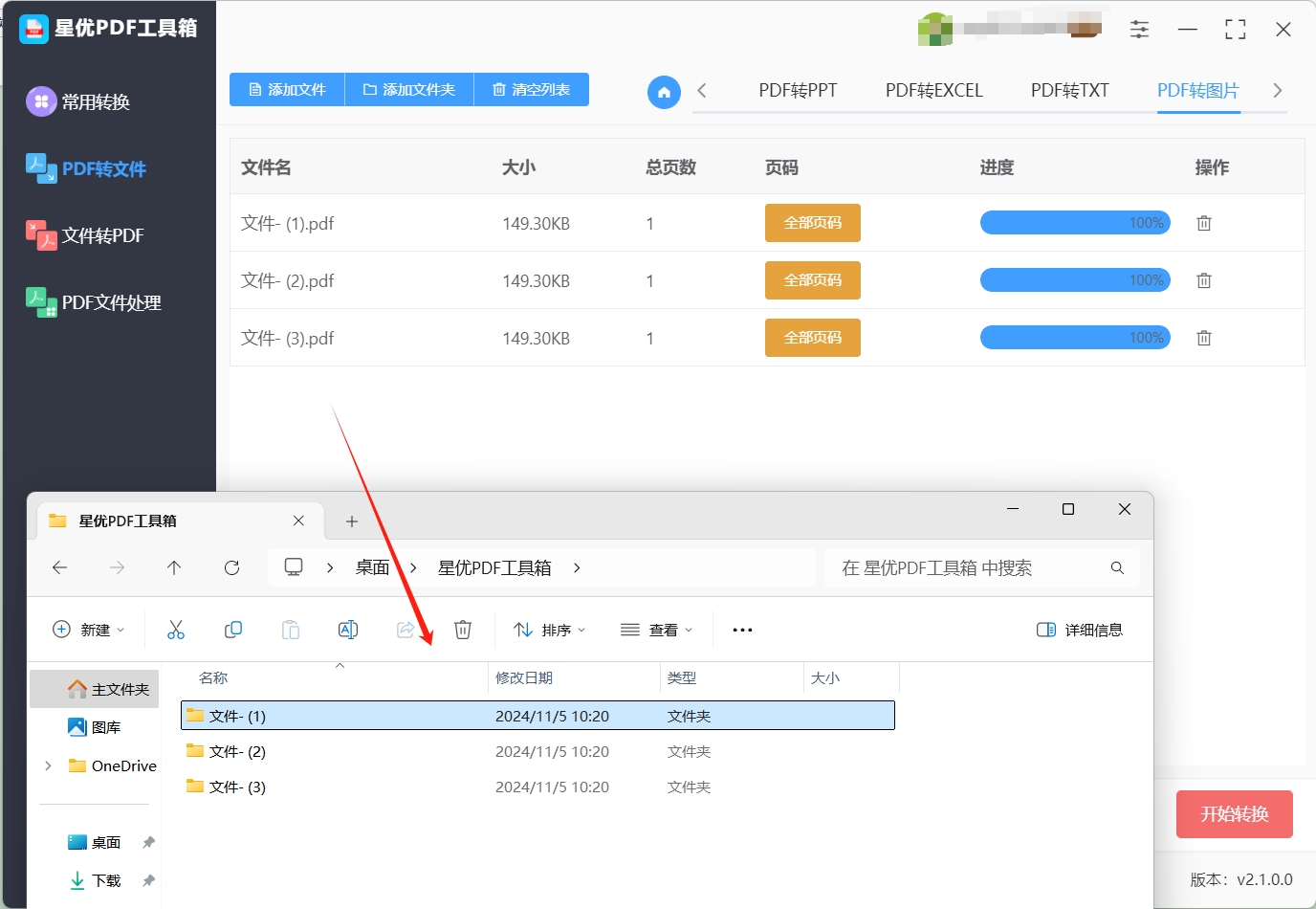The height and width of the screenshot is (909, 1316).
Task: Select the 文件- (1) folder
Action: tap(537, 716)
